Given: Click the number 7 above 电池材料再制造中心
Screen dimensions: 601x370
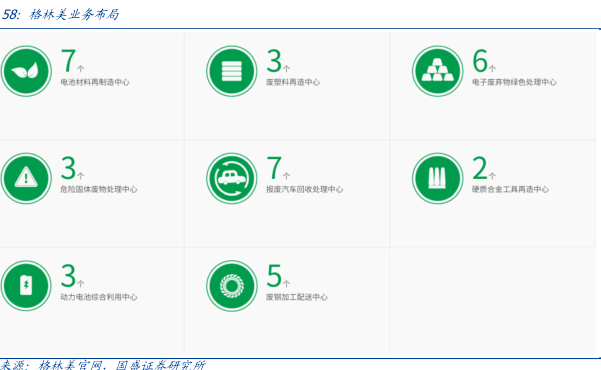Looking at the screenshot, I should 68,61.
